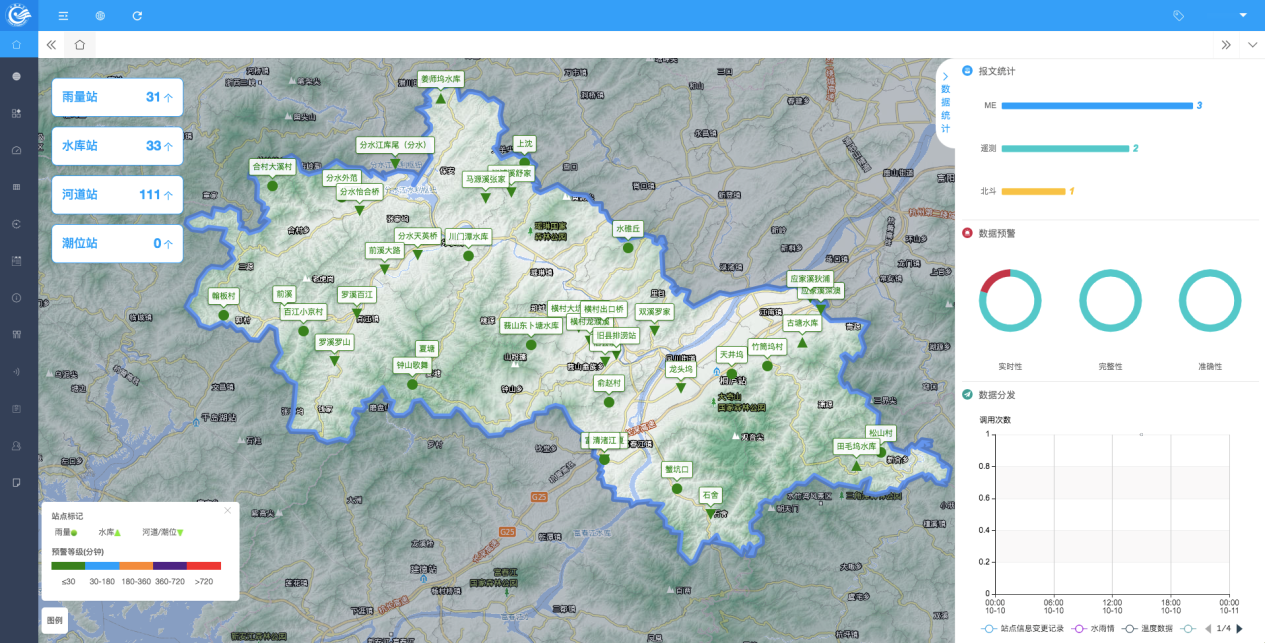Click the menu collapse icon in top bar
This screenshot has width=1265, height=643.
tap(63, 16)
